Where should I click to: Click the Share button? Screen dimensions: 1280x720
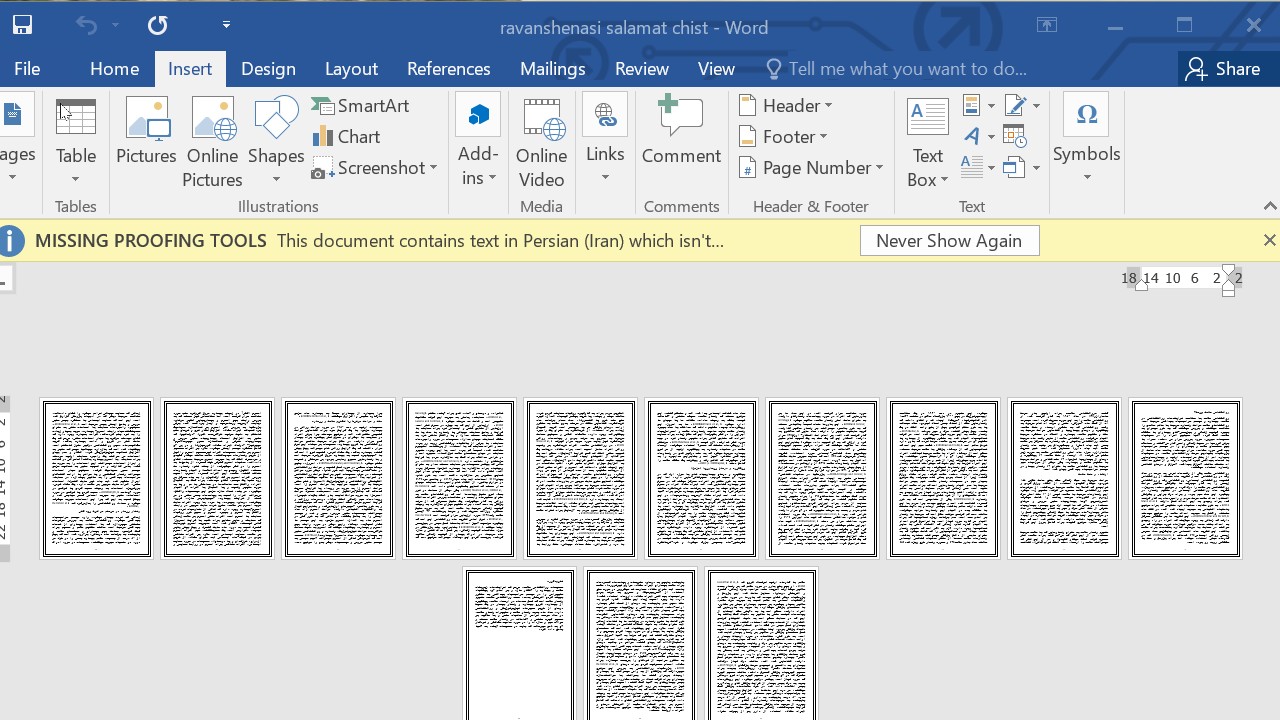coord(1223,69)
